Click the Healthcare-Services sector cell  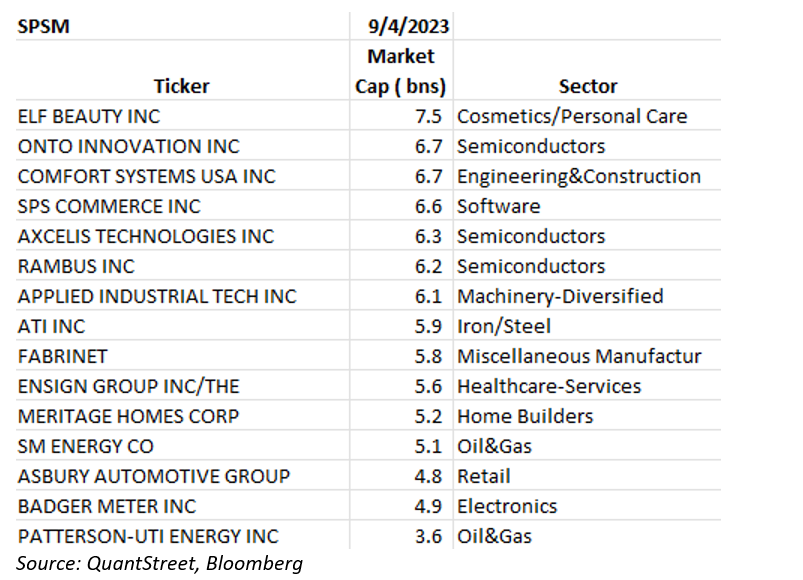(x=549, y=386)
